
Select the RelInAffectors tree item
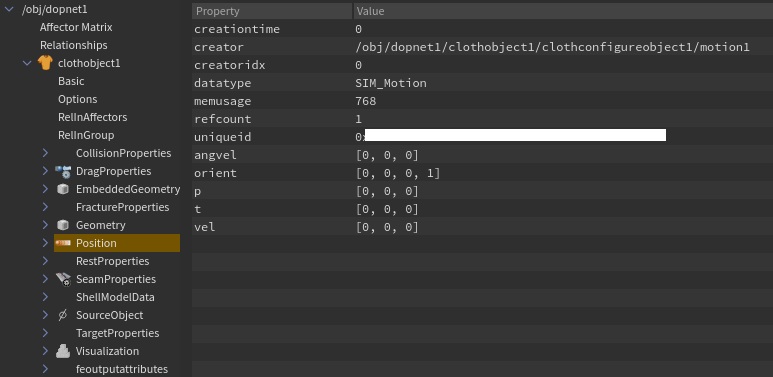(92, 117)
